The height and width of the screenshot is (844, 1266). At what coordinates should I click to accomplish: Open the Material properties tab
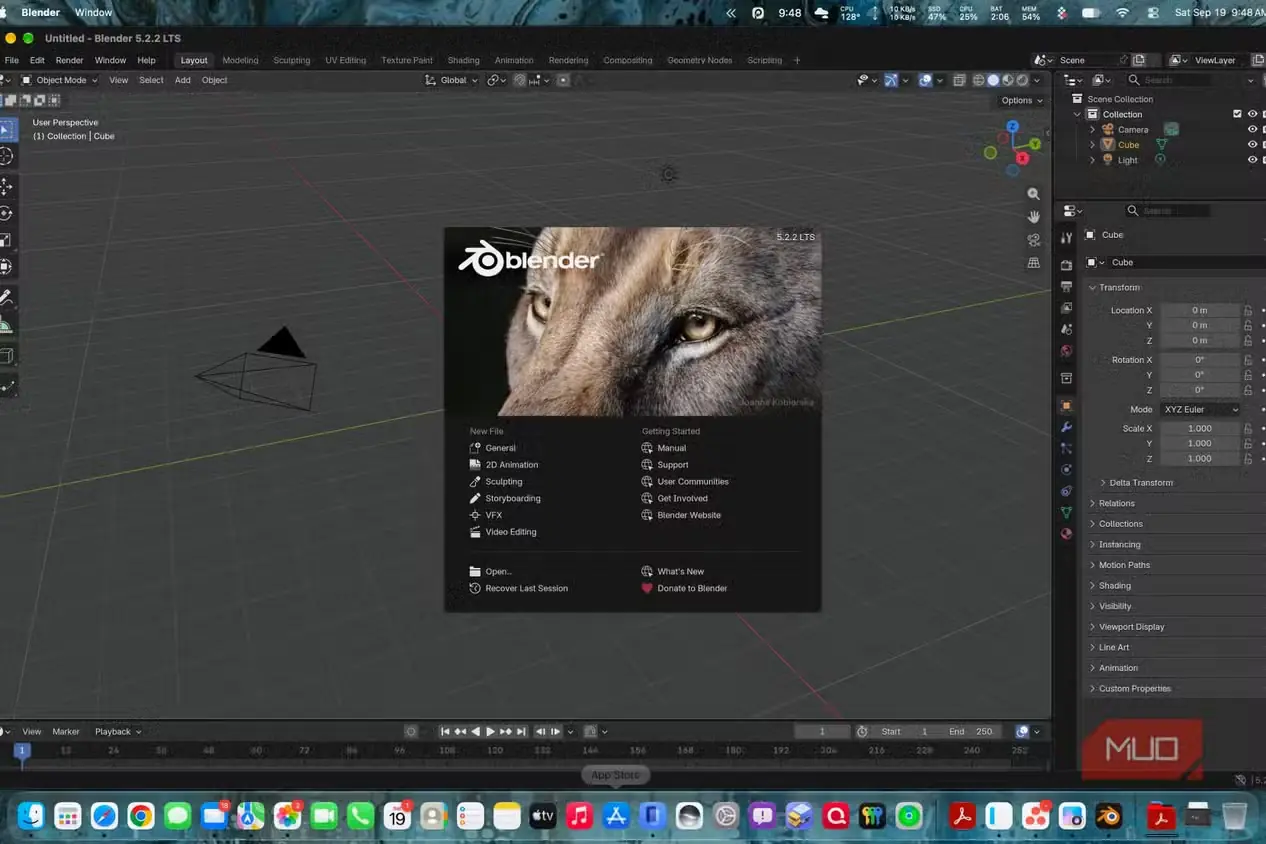click(1066, 533)
